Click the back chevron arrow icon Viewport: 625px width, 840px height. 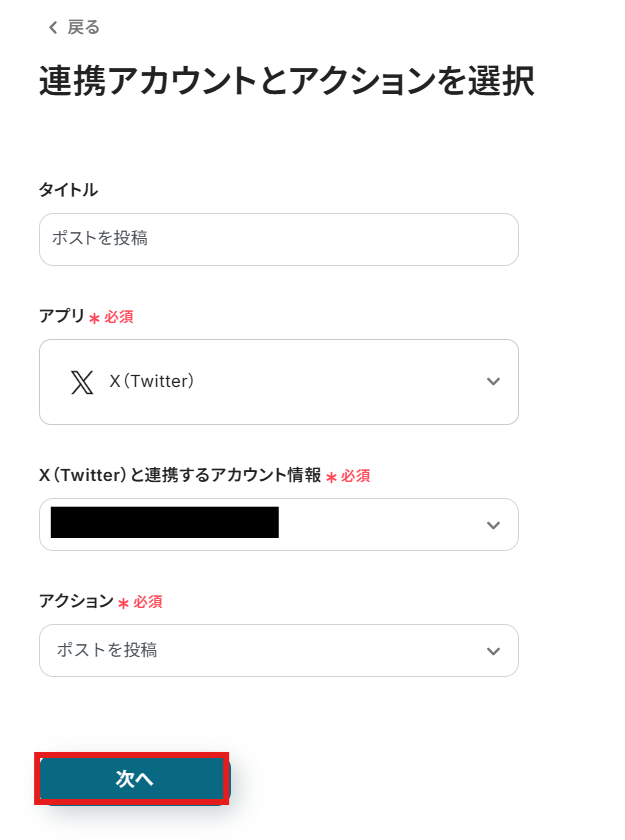pyautogui.click(x=53, y=28)
